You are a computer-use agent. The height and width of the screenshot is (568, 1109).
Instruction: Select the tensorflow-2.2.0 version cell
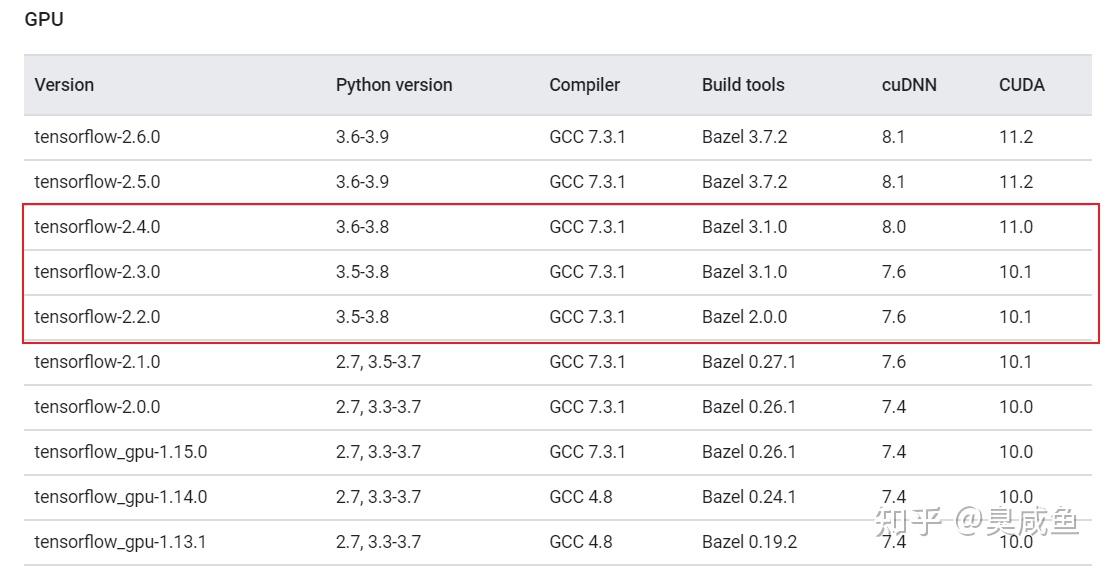coord(97,317)
